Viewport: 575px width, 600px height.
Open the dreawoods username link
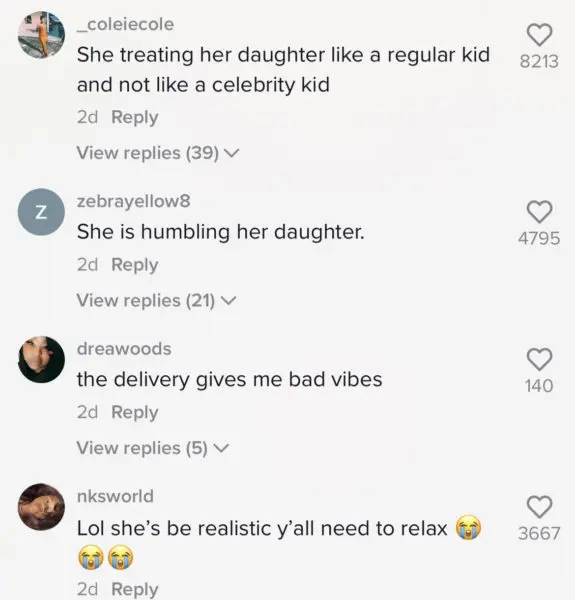click(x=124, y=349)
